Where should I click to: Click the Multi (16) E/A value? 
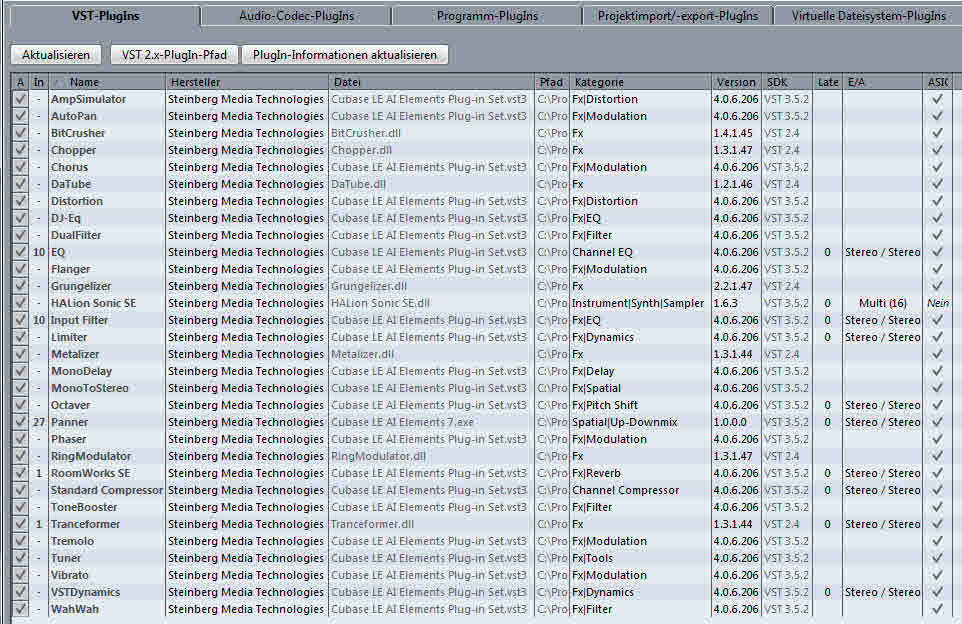click(x=882, y=303)
